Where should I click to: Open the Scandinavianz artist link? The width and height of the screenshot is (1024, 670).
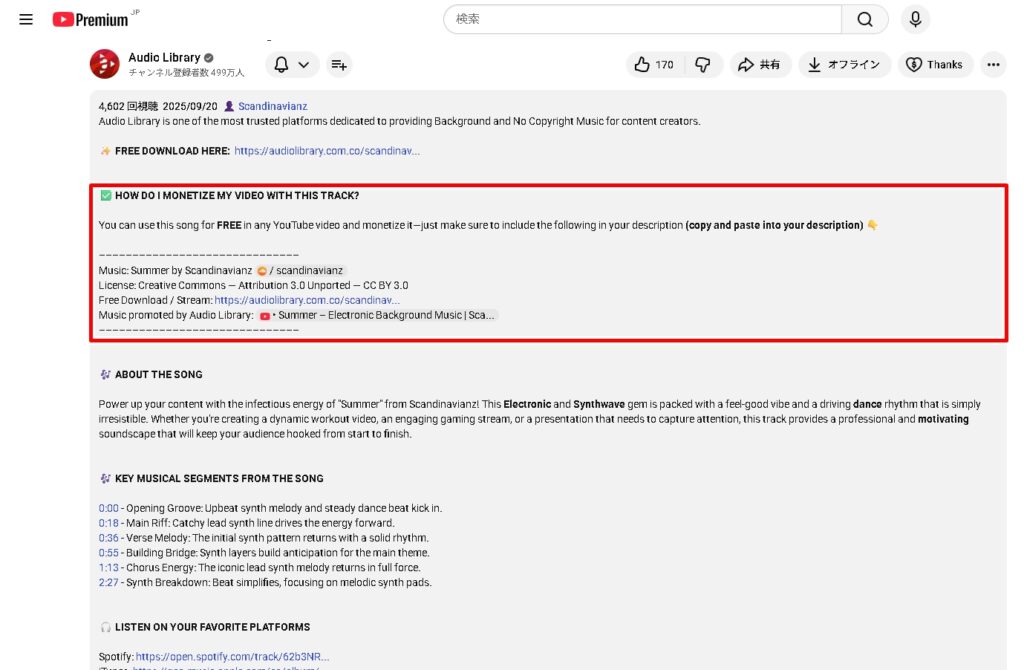coord(272,106)
